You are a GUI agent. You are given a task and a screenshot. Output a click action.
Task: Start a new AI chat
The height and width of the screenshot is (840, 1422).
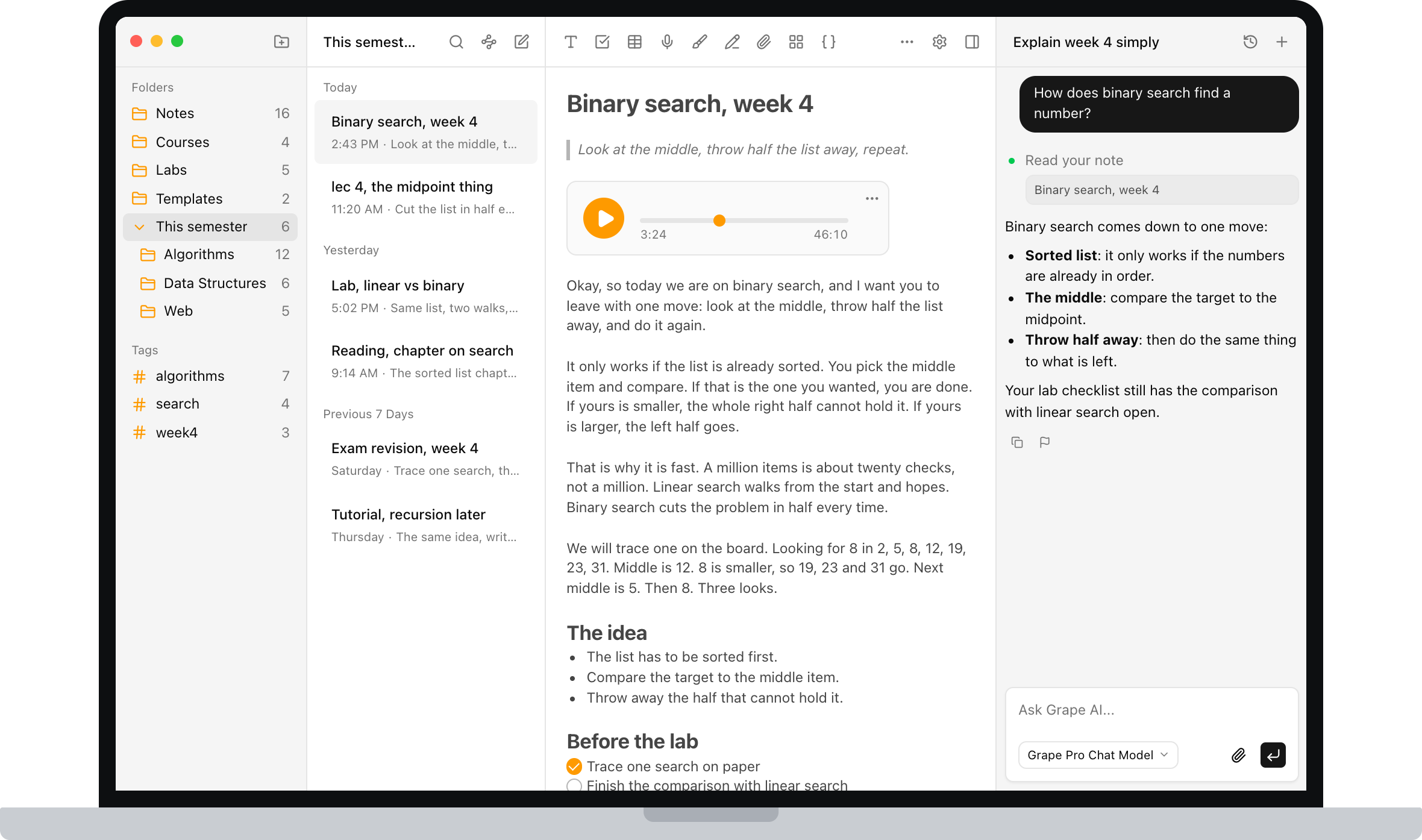tap(1282, 42)
